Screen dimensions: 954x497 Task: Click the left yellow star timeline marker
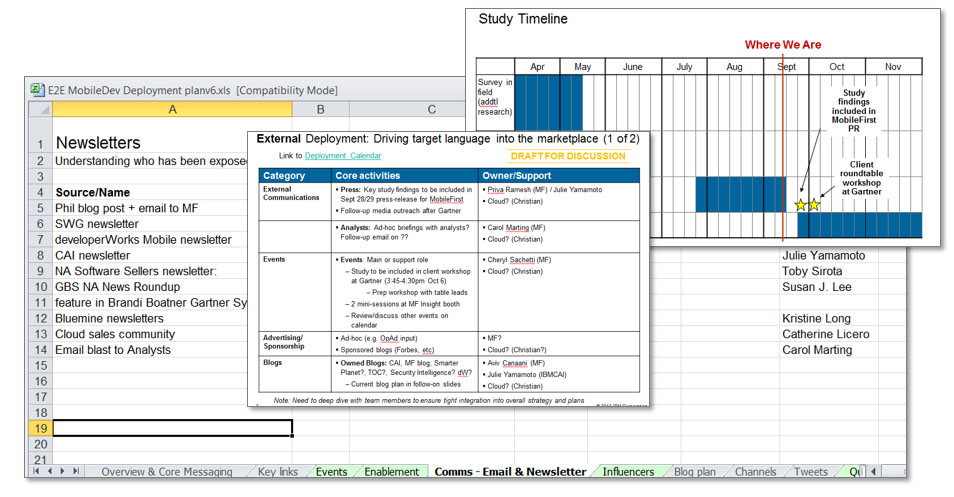tap(801, 205)
